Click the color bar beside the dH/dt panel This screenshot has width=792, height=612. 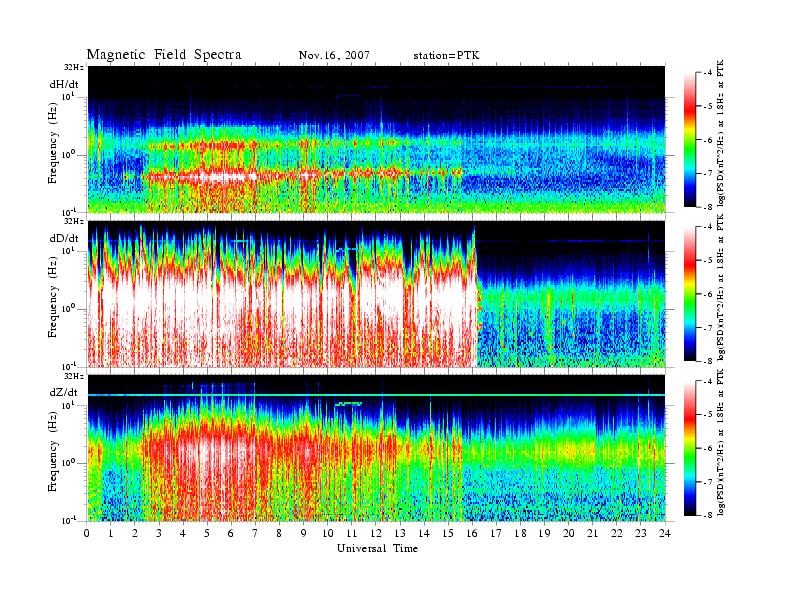tap(690, 140)
